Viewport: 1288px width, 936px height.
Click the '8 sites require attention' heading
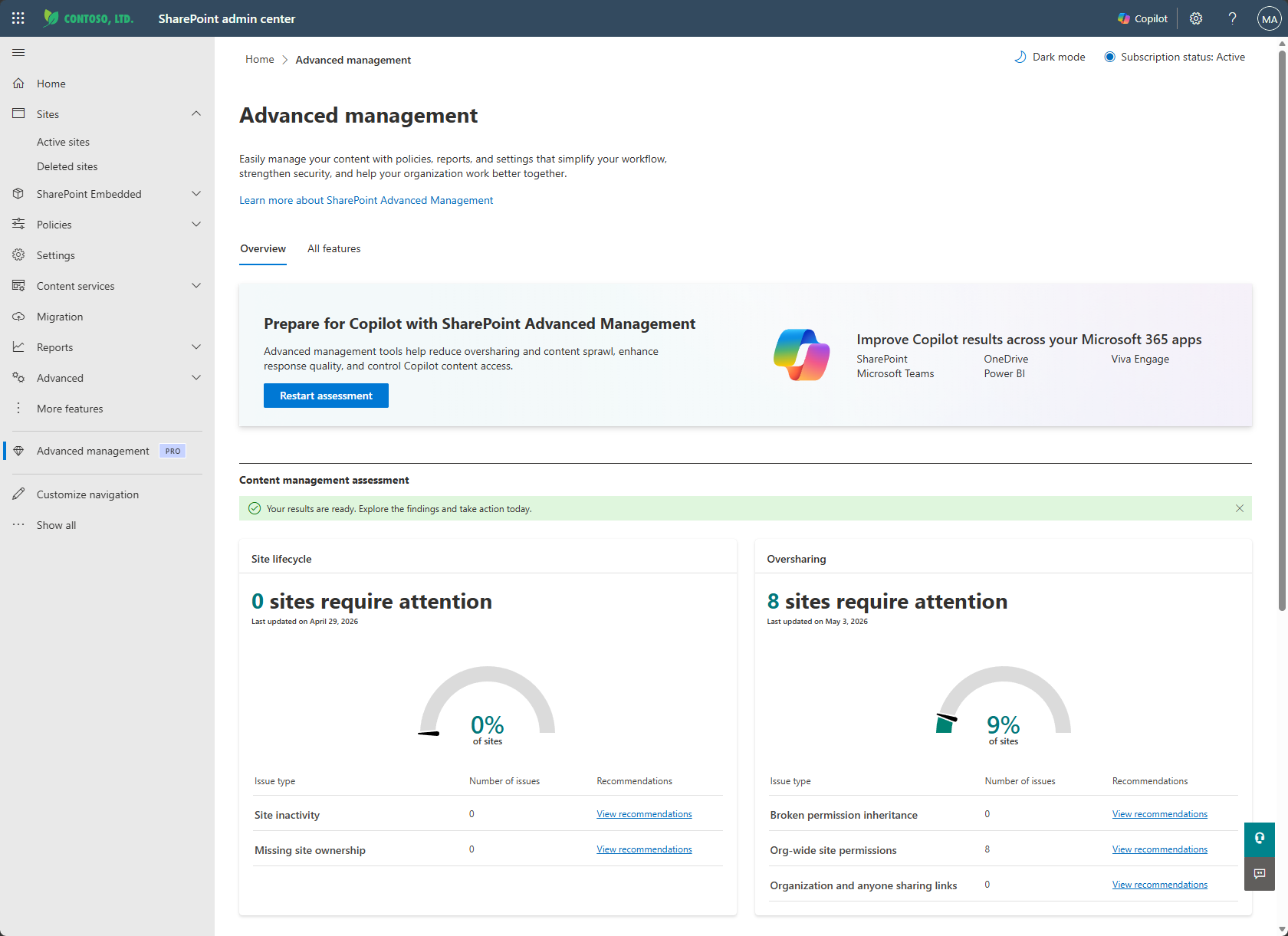click(x=887, y=601)
